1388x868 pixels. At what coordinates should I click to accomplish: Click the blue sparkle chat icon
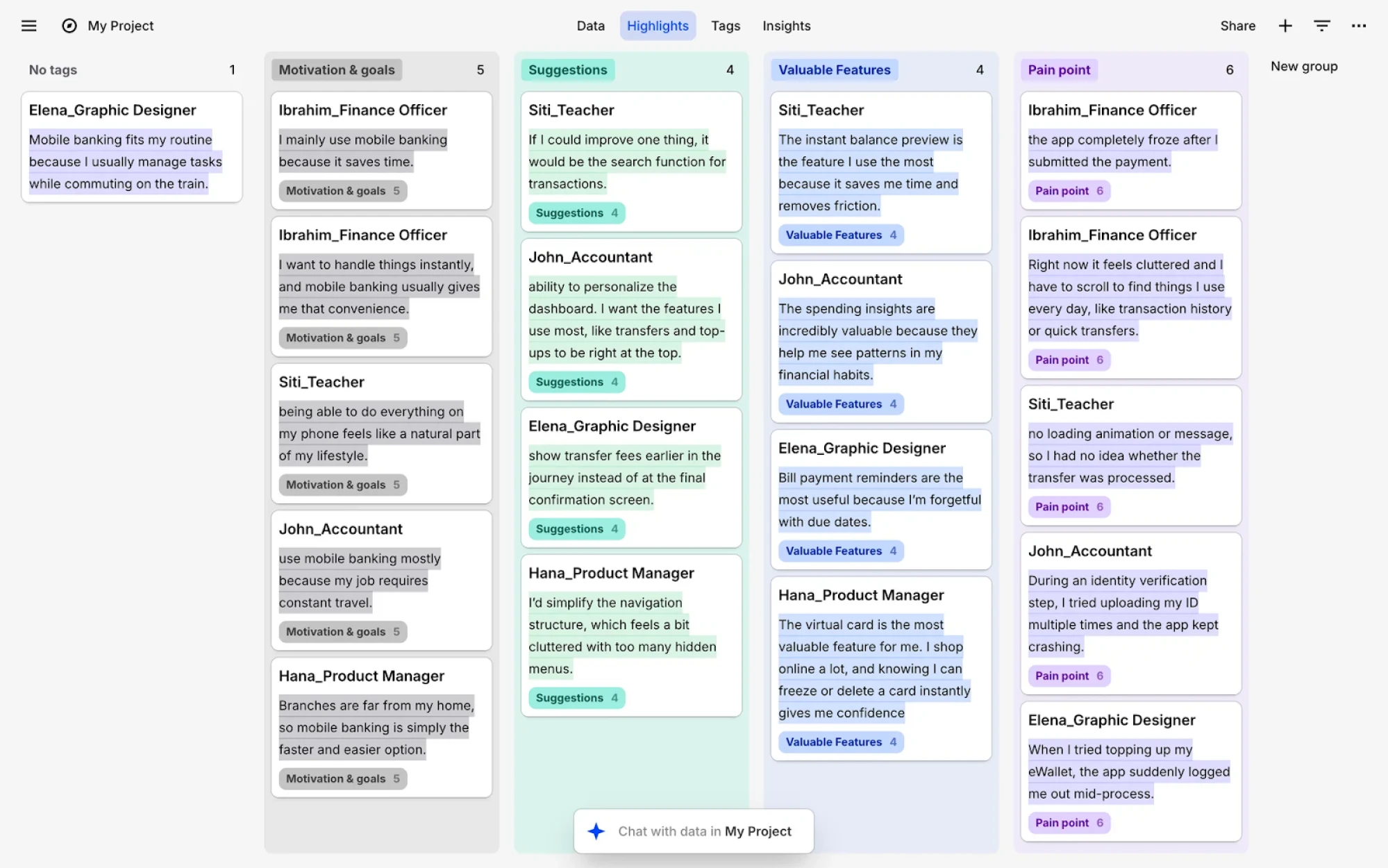pyautogui.click(x=596, y=831)
